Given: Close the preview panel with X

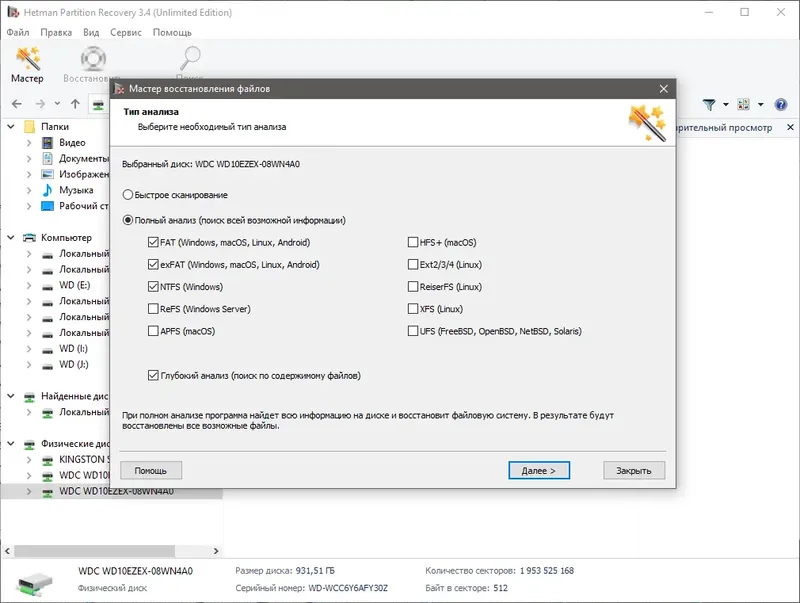Looking at the screenshot, I should pyautogui.click(x=790, y=127).
